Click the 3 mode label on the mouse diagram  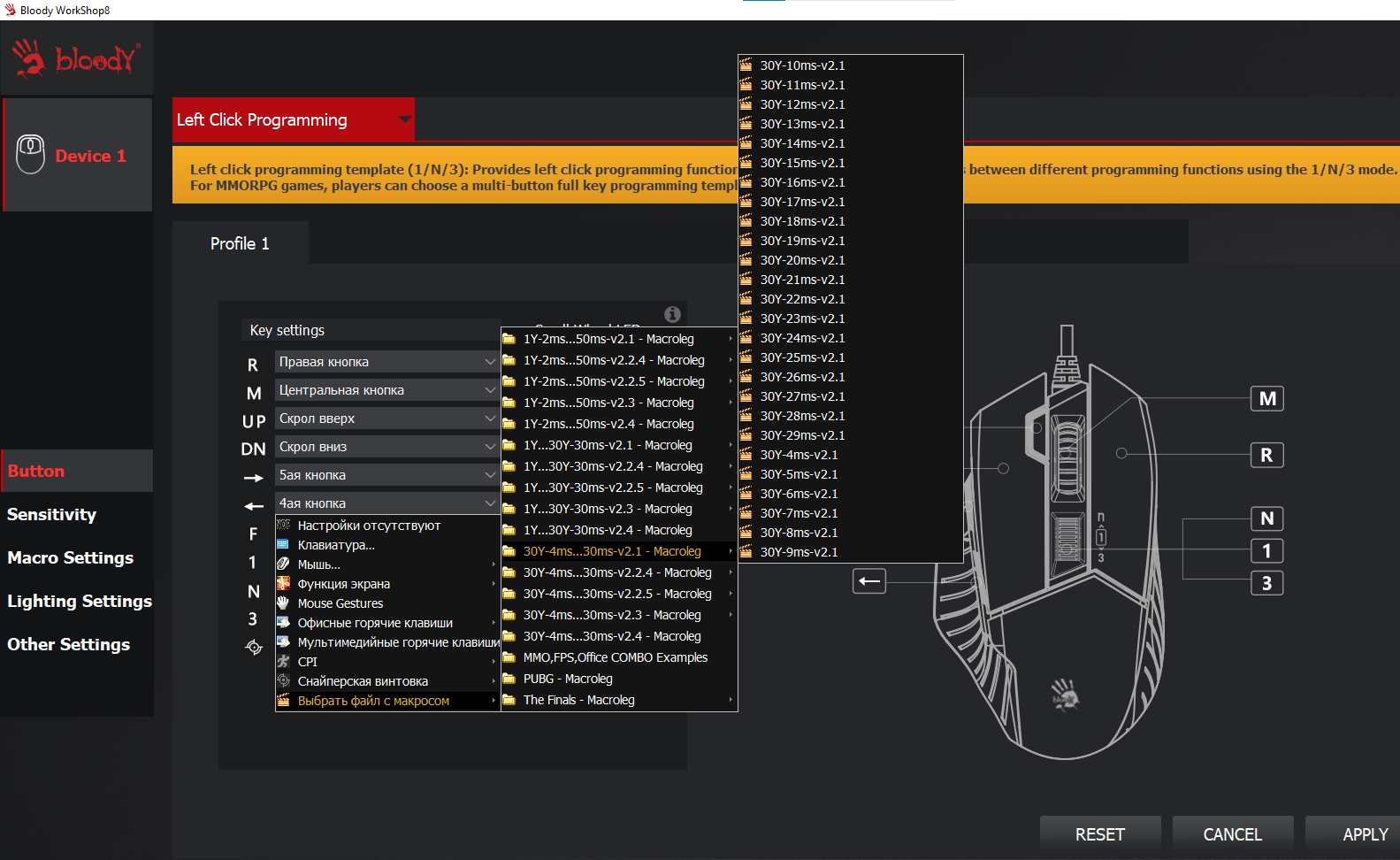[1266, 583]
